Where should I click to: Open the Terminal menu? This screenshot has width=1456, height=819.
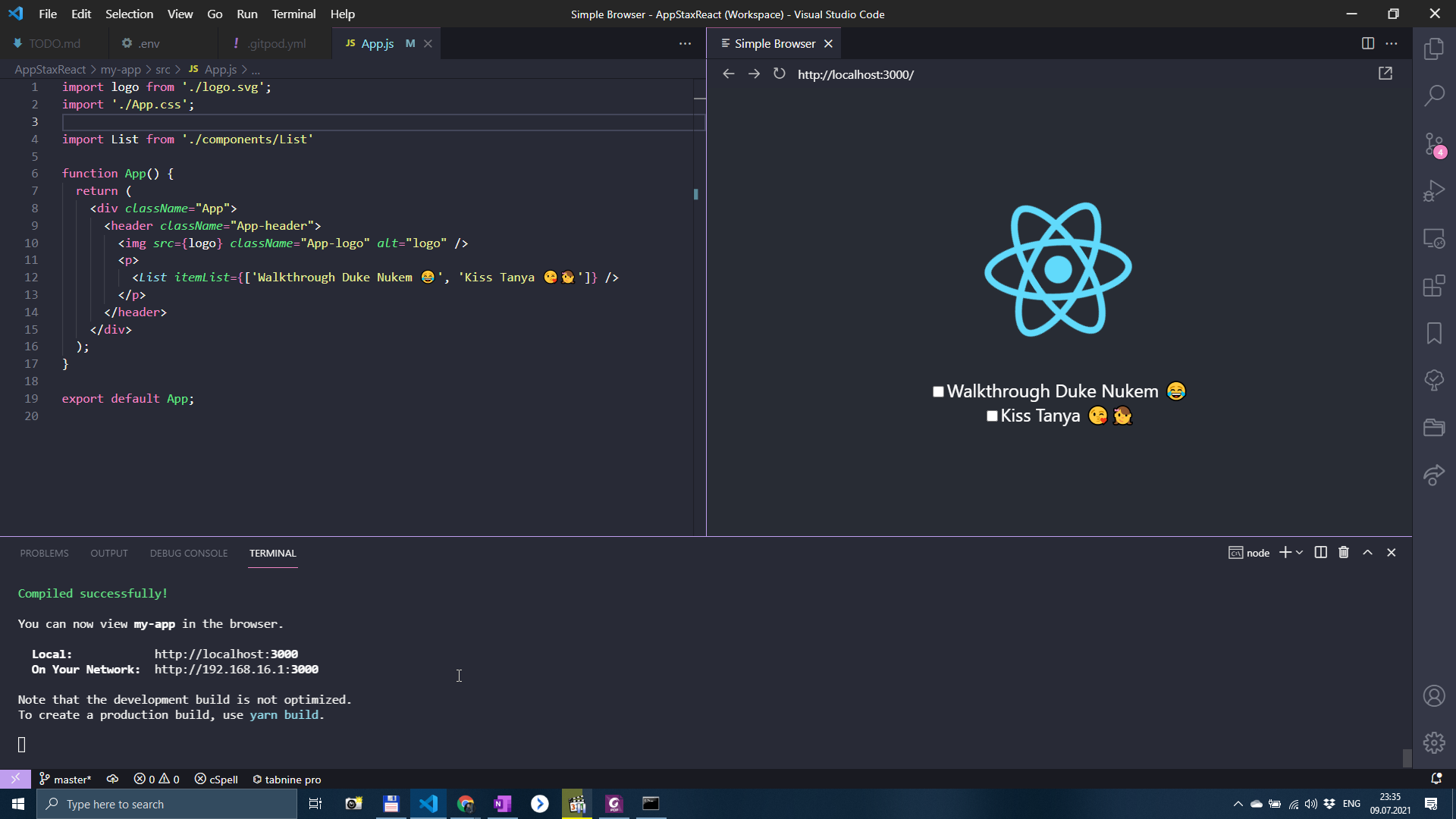pos(293,14)
